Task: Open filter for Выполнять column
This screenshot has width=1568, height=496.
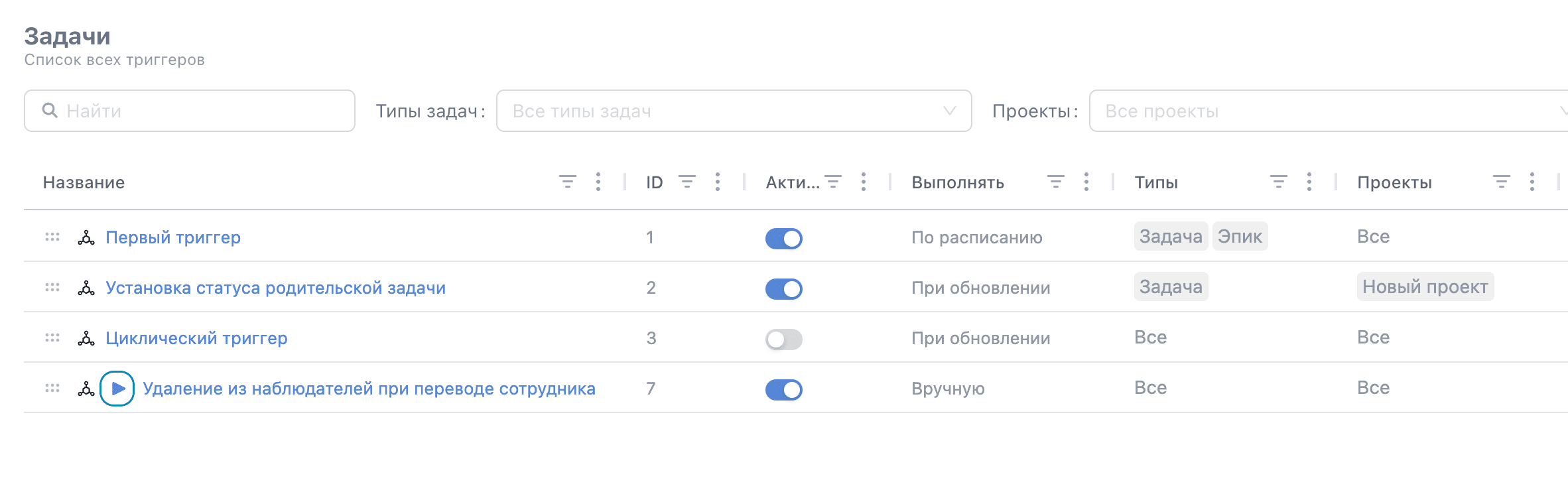Action: click(x=1056, y=182)
